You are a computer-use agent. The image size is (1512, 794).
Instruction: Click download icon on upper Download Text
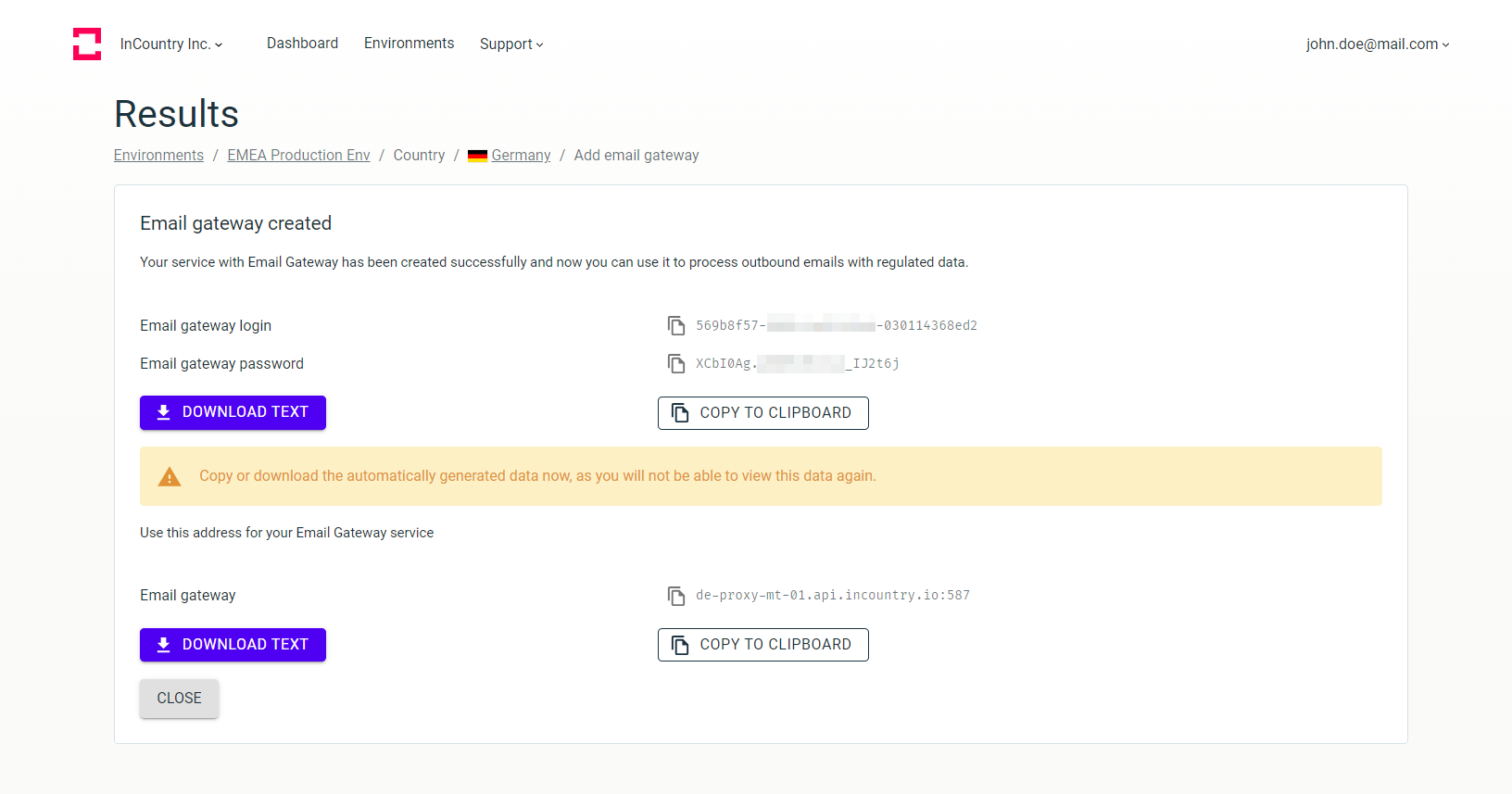coord(164,412)
